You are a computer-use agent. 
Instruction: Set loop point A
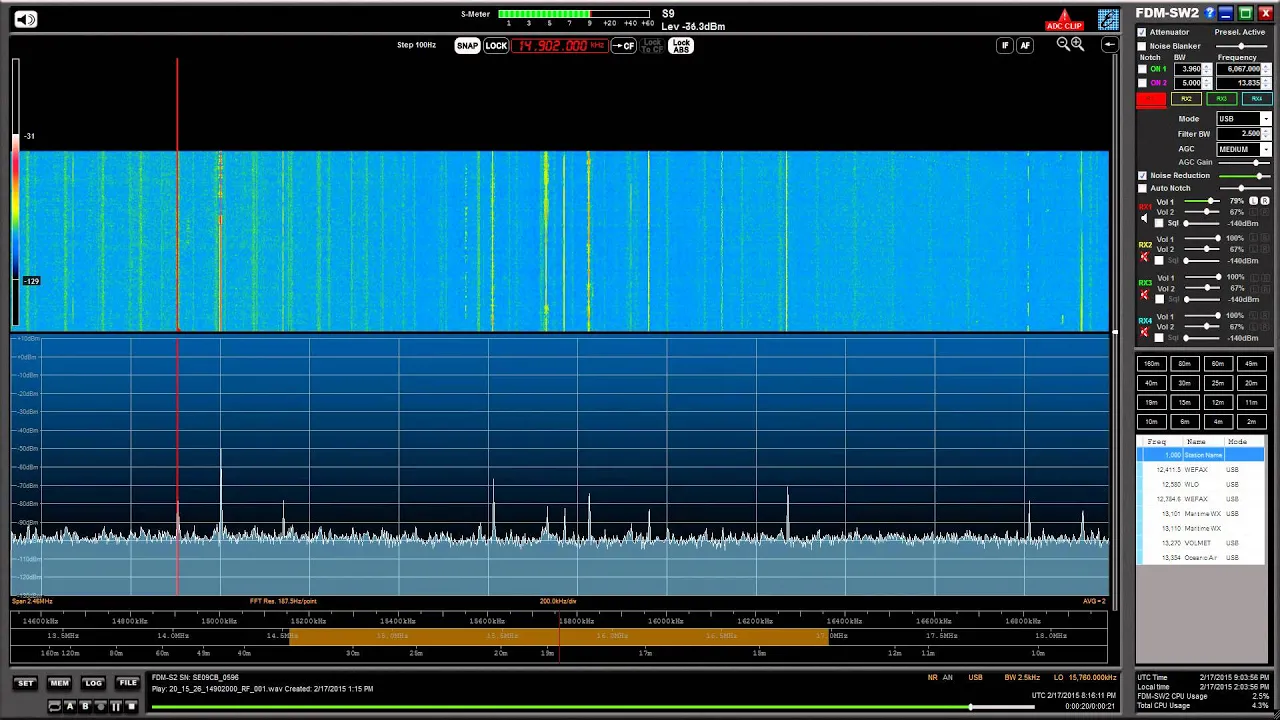70,706
